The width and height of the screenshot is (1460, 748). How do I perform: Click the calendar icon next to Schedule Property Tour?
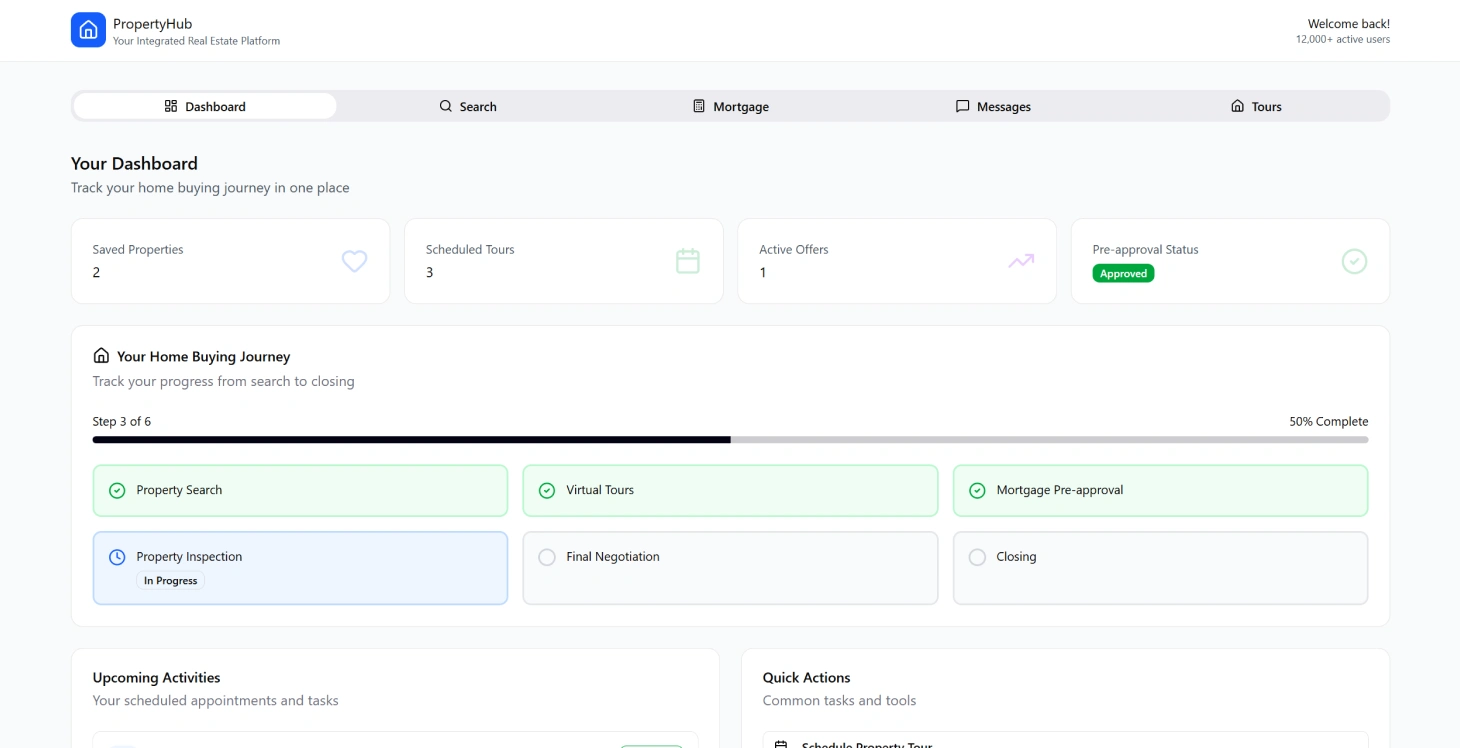(782, 744)
